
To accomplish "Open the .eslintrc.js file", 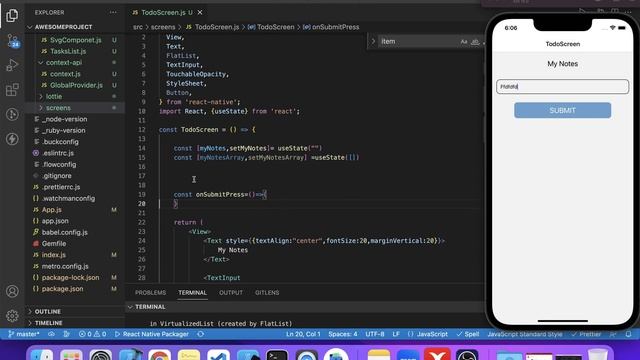I will (58, 153).
